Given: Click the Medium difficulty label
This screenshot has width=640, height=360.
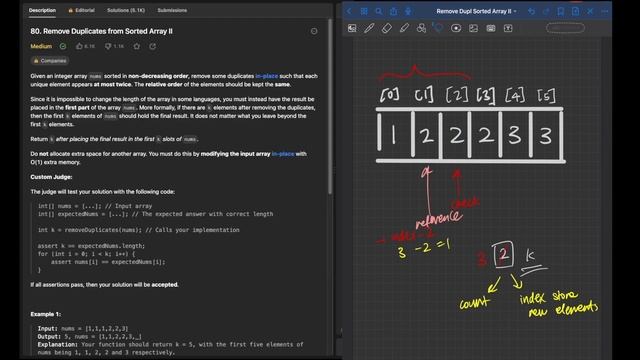Looking at the screenshot, I should tap(41, 46).
